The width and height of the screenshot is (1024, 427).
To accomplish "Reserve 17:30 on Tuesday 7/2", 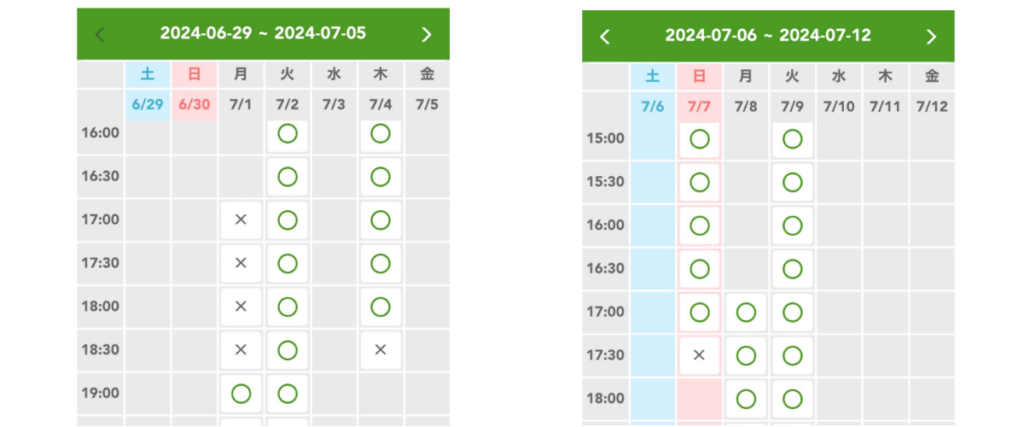I will pos(287,263).
